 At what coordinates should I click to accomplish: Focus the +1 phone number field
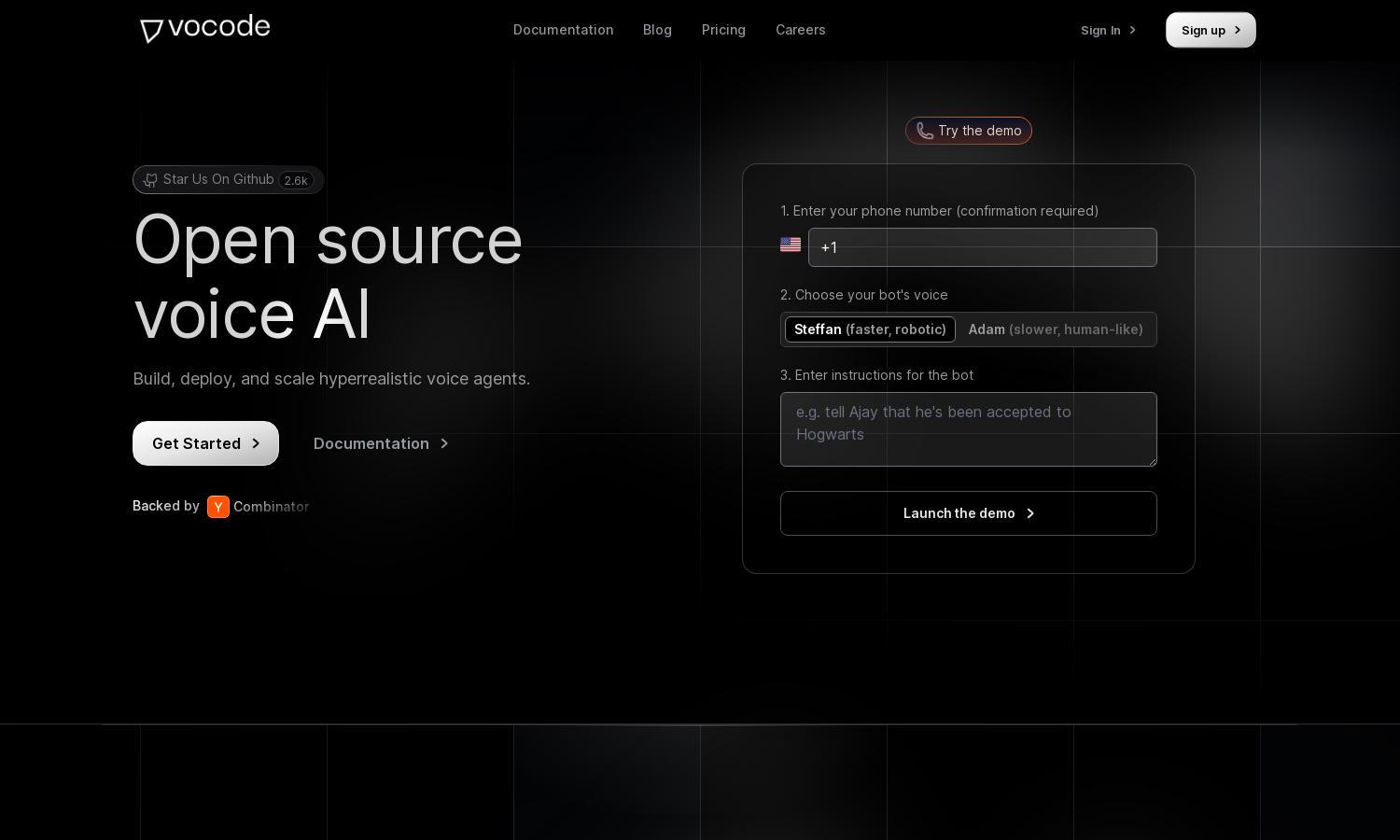pos(983,247)
